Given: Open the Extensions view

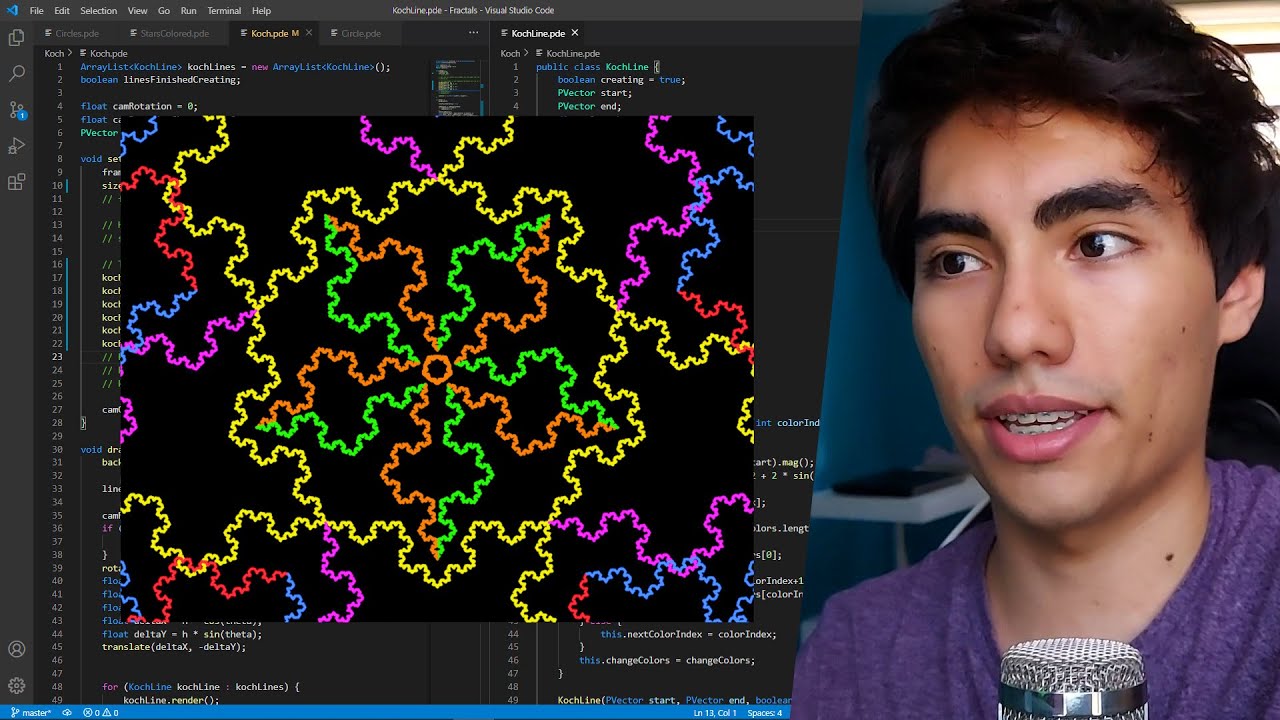Looking at the screenshot, I should pyautogui.click(x=16, y=182).
